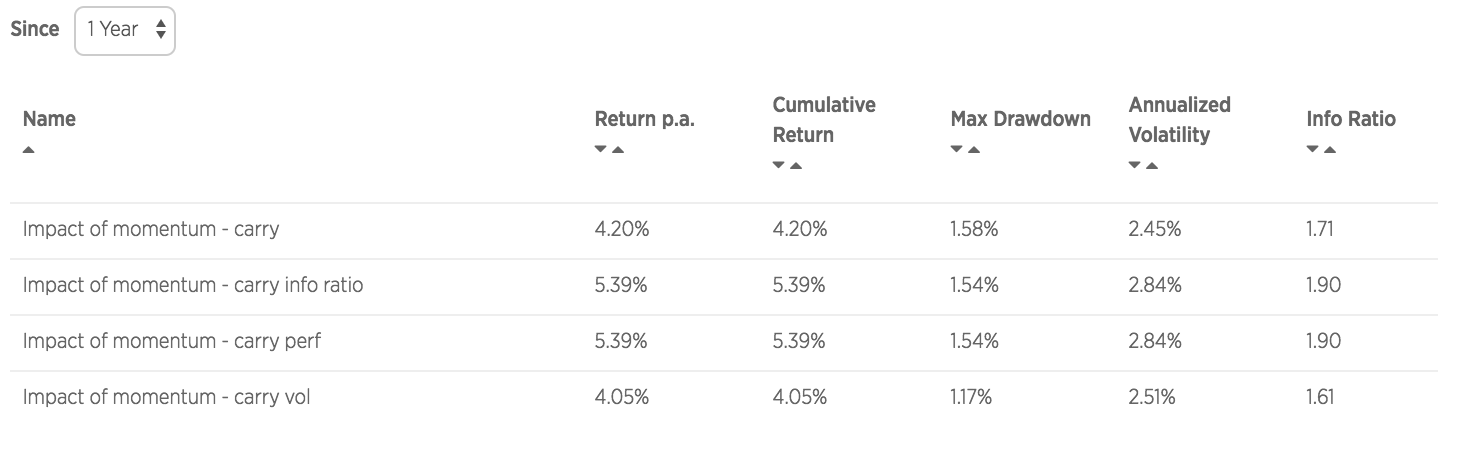Sort Info Ratio ascending arrow
The width and height of the screenshot is (1458, 464).
click(1330, 150)
